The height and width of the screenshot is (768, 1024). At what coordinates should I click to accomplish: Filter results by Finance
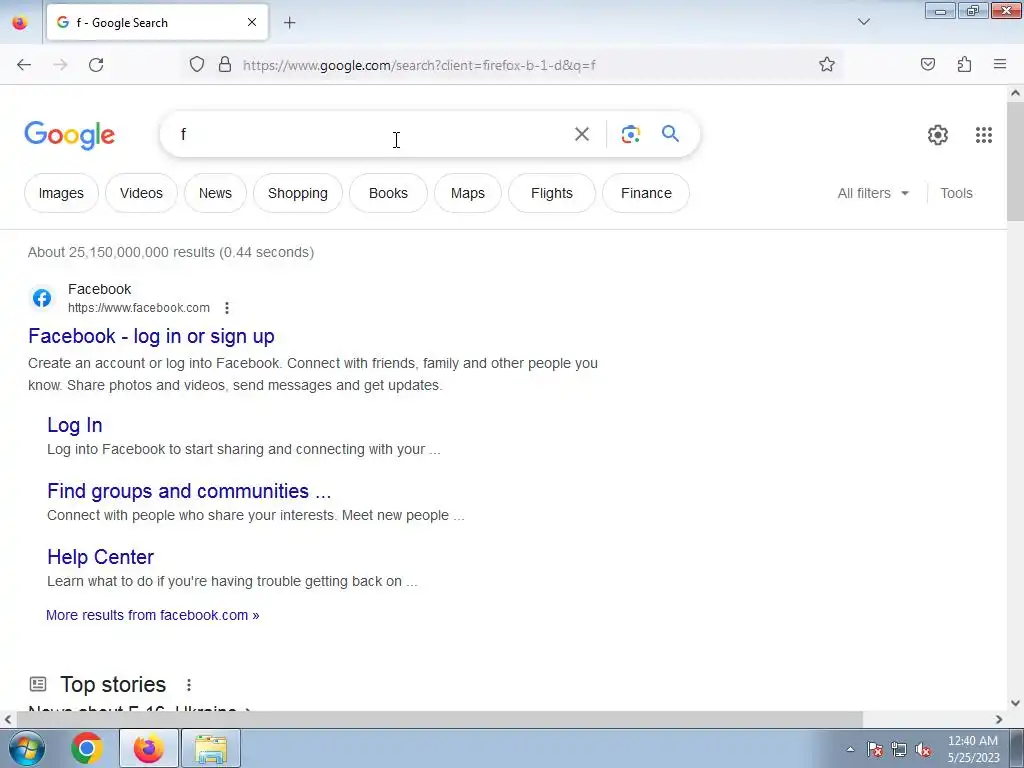pos(646,193)
